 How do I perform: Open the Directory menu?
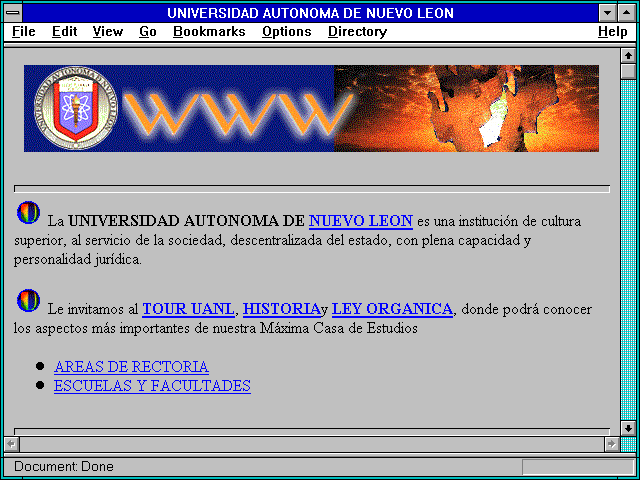click(x=358, y=33)
